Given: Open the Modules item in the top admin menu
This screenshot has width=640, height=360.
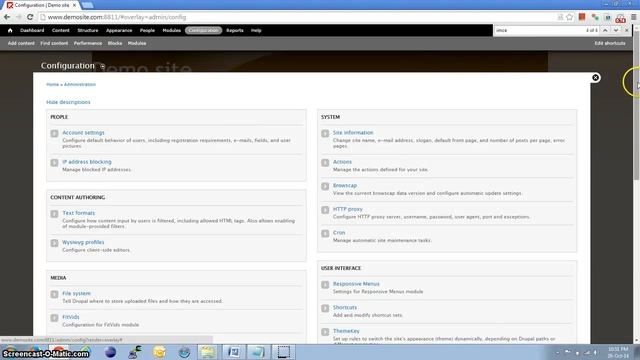Looking at the screenshot, I should [171, 30].
